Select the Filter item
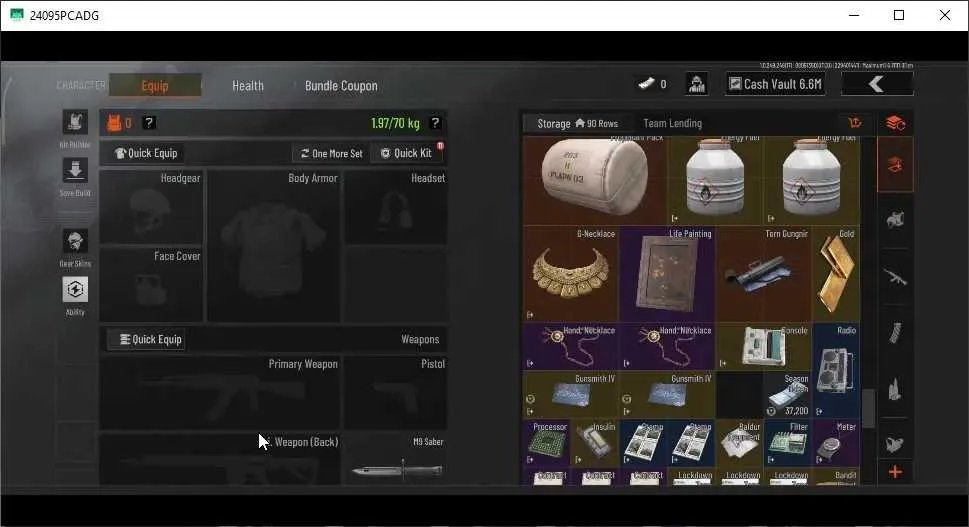This screenshot has width=969, height=527. 787,443
